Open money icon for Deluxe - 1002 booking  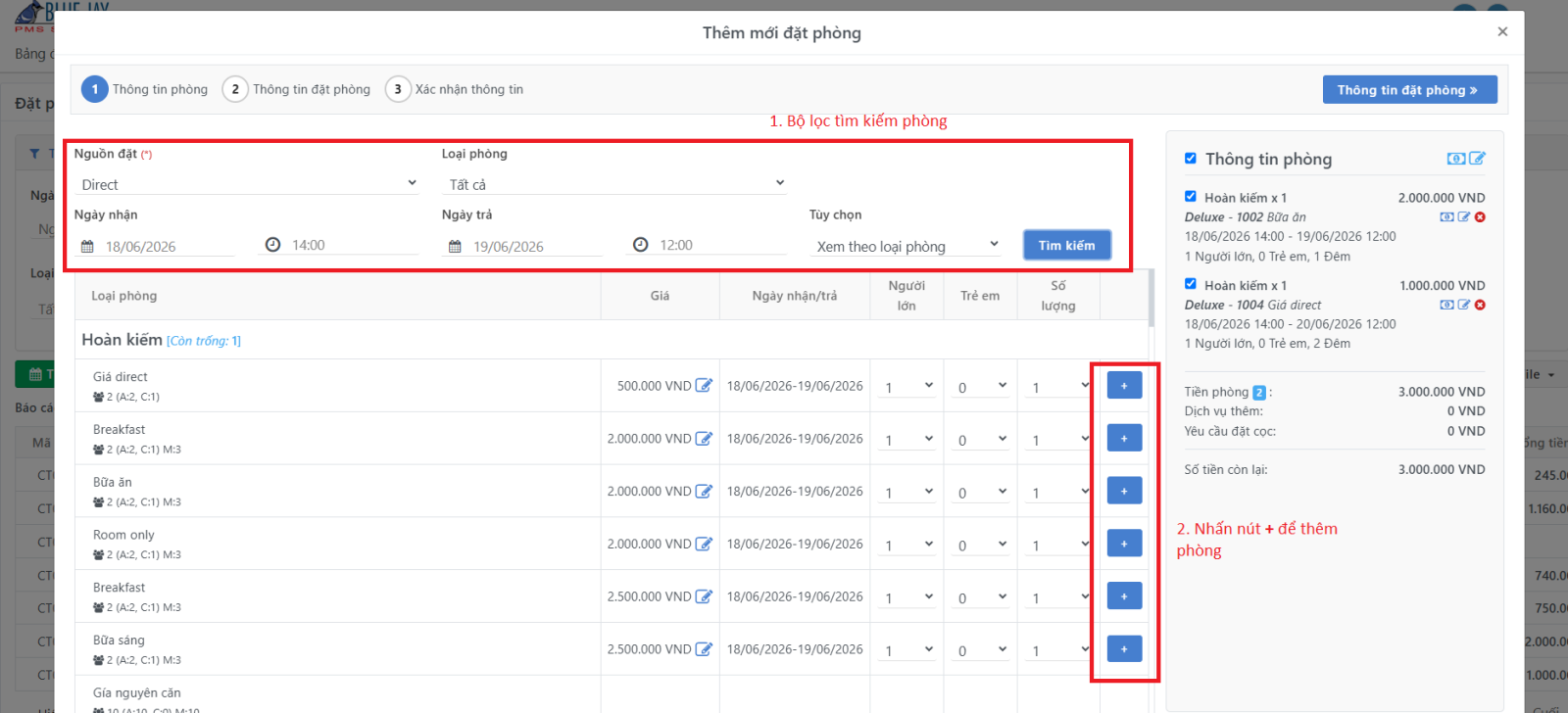point(1446,217)
